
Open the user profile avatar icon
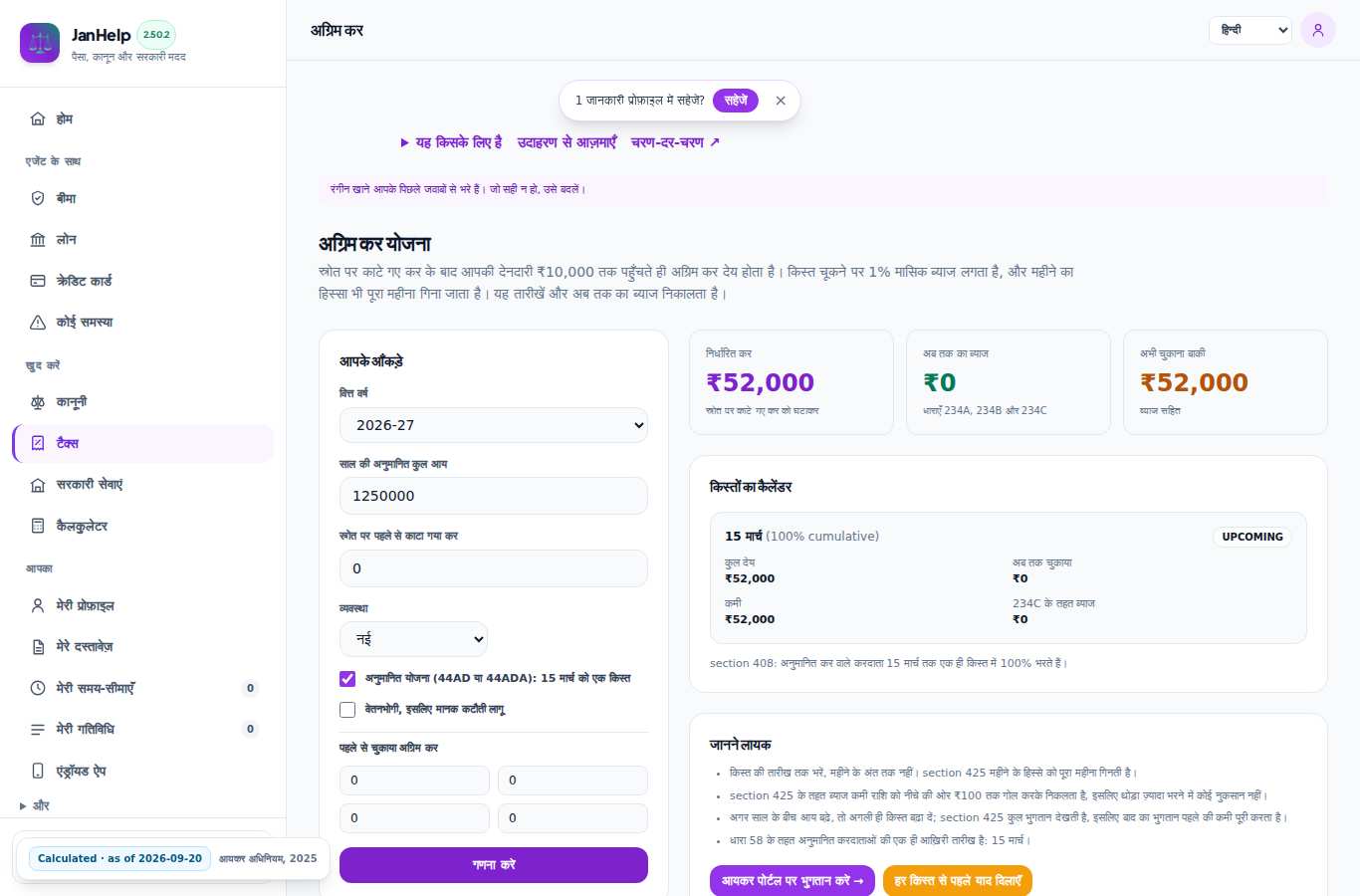(x=1318, y=30)
